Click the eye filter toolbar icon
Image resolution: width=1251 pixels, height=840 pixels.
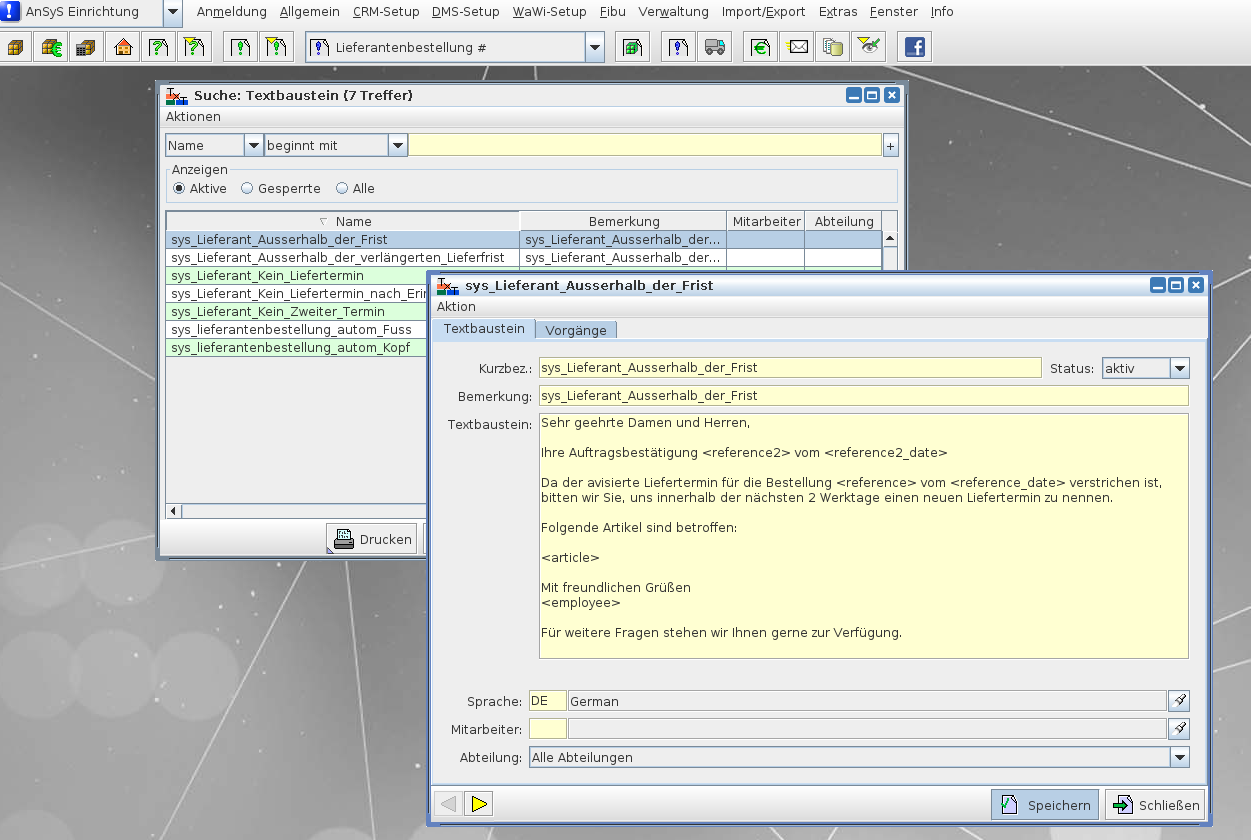point(870,47)
